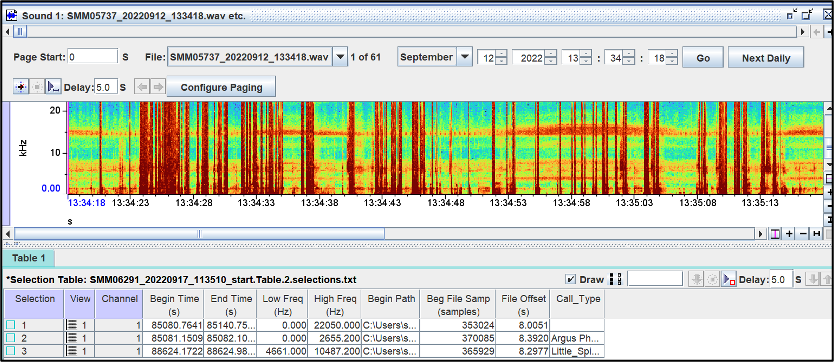Click the High Freq cell '10487.200'
This screenshot has width=834, height=362.
[335, 351]
